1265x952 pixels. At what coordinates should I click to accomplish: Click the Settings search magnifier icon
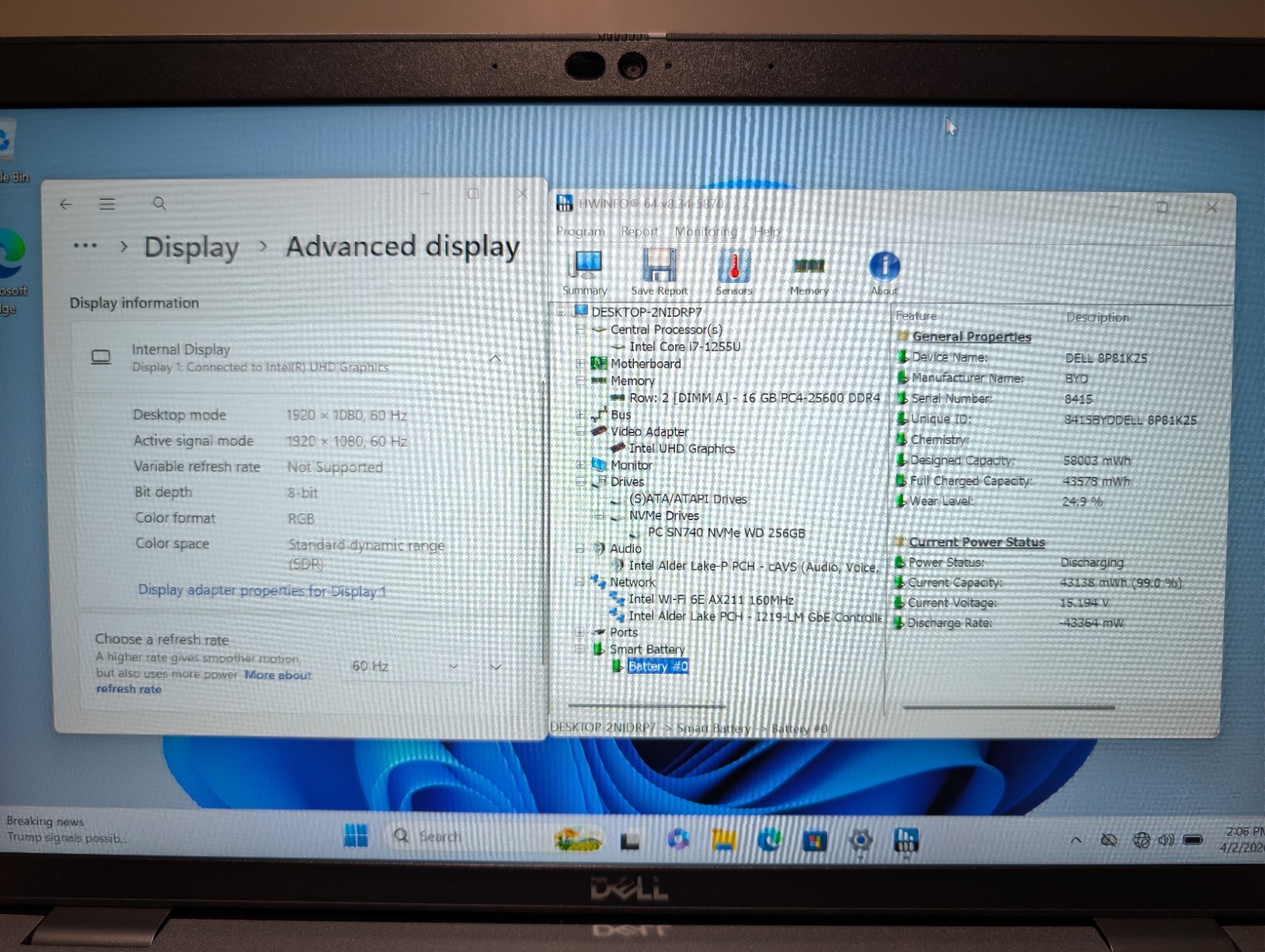point(160,204)
